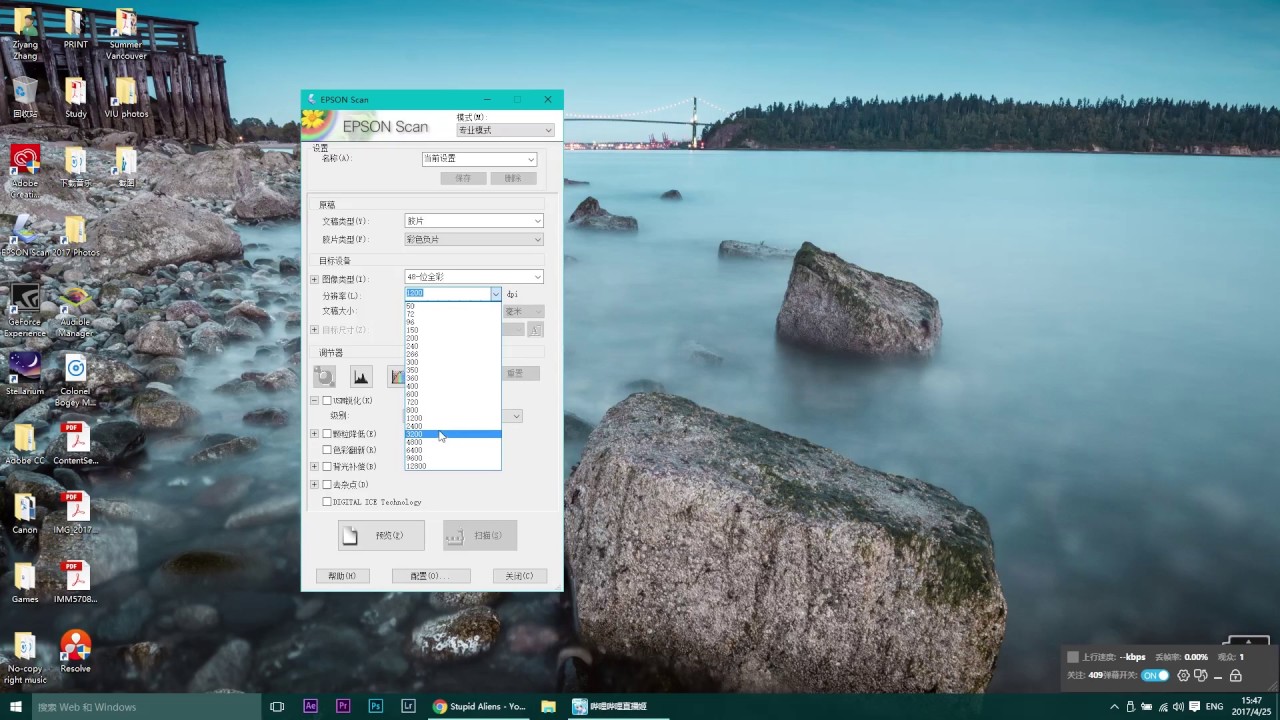Open the settings name dropdown
1280x720 pixels.
pos(479,159)
